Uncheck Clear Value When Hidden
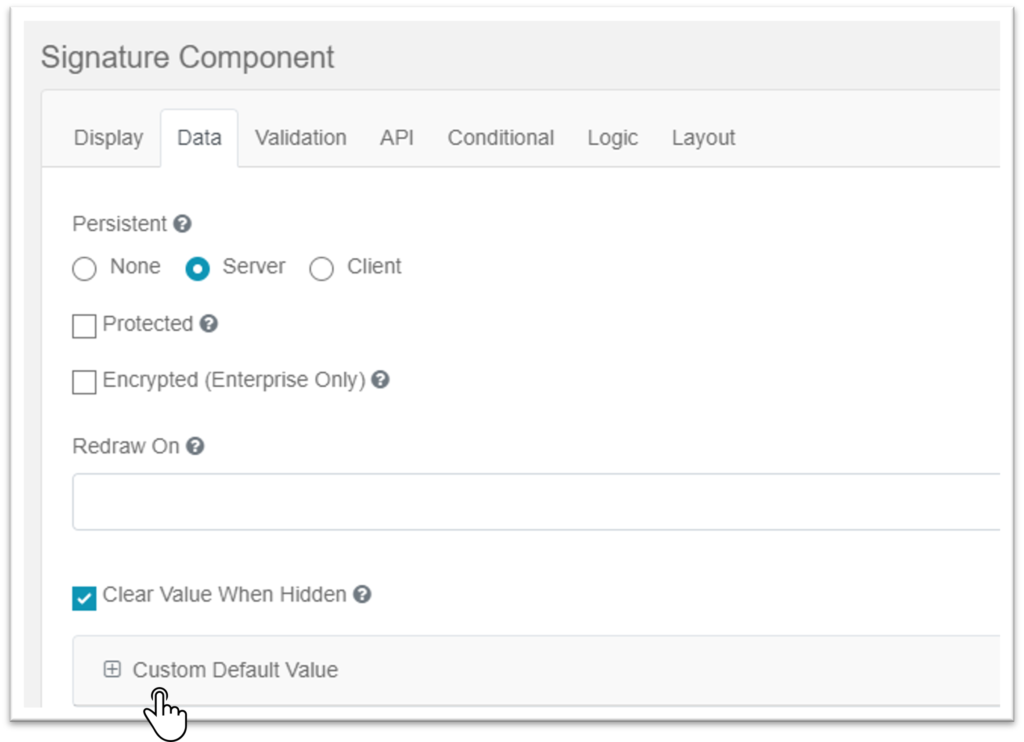The height and width of the screenshot is (742, 1024). (85, 597)
